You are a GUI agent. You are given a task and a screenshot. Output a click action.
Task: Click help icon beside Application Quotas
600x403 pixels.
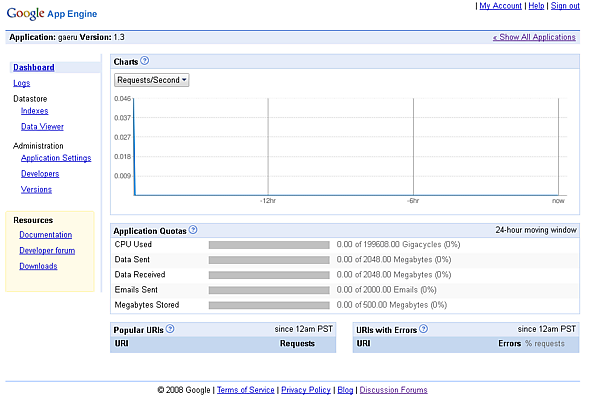[193, 230]
